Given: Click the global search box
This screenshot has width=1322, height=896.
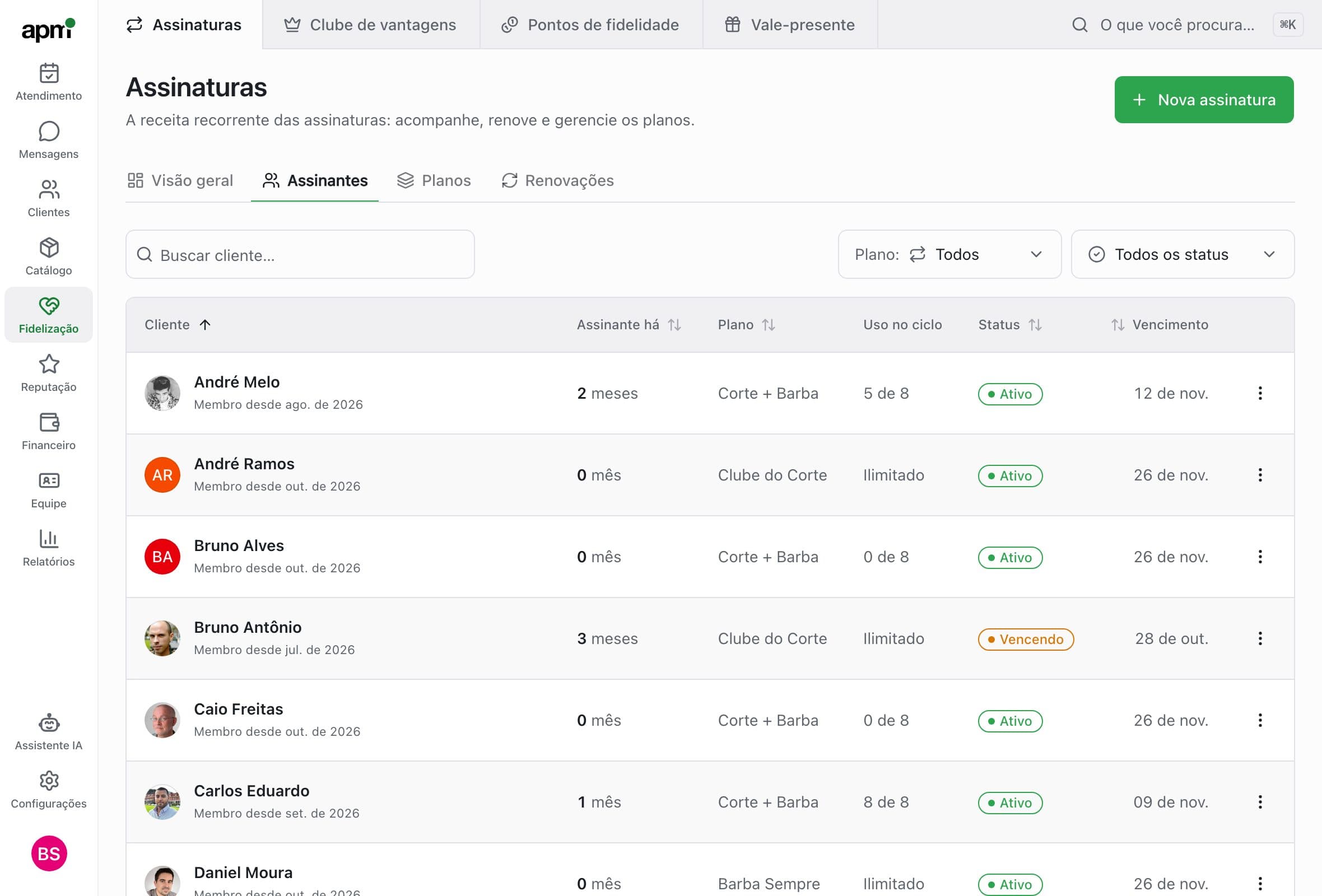Looking at the screenshot, I should tap(1186, 25).
